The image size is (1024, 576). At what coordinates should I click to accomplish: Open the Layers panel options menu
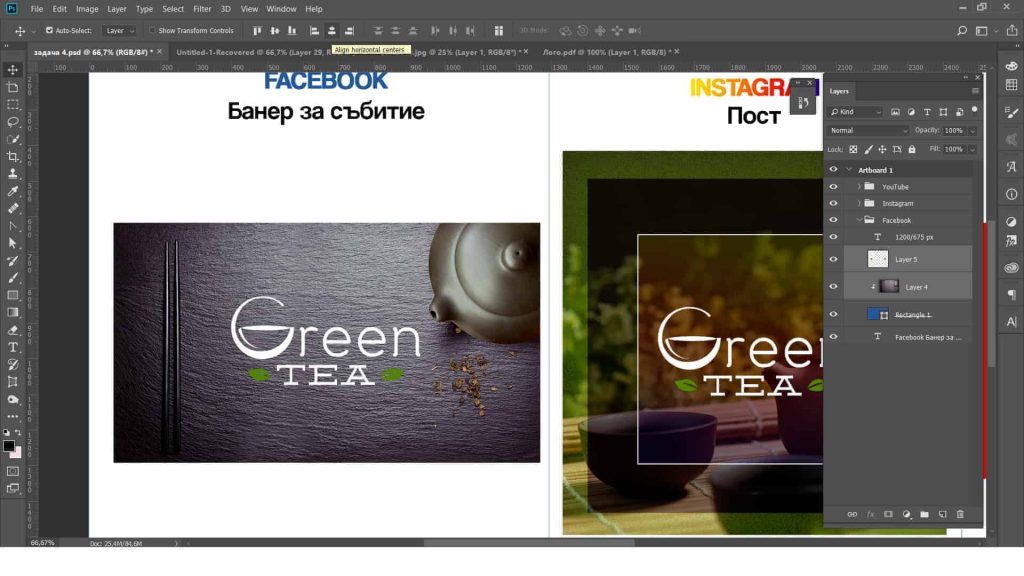point(975,91)
